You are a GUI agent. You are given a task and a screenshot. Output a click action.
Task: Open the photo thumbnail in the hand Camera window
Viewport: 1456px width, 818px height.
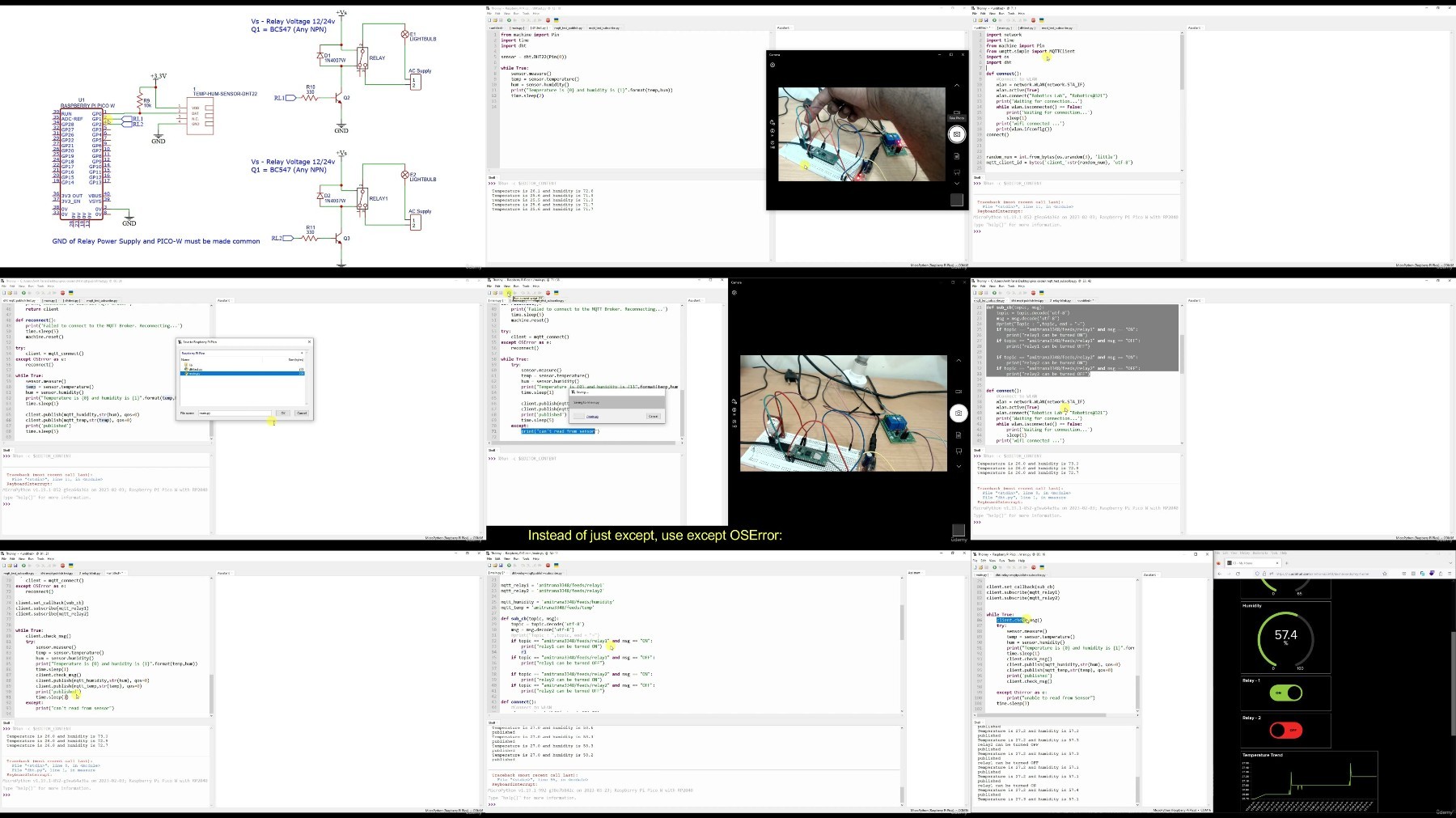coord(957,199)
